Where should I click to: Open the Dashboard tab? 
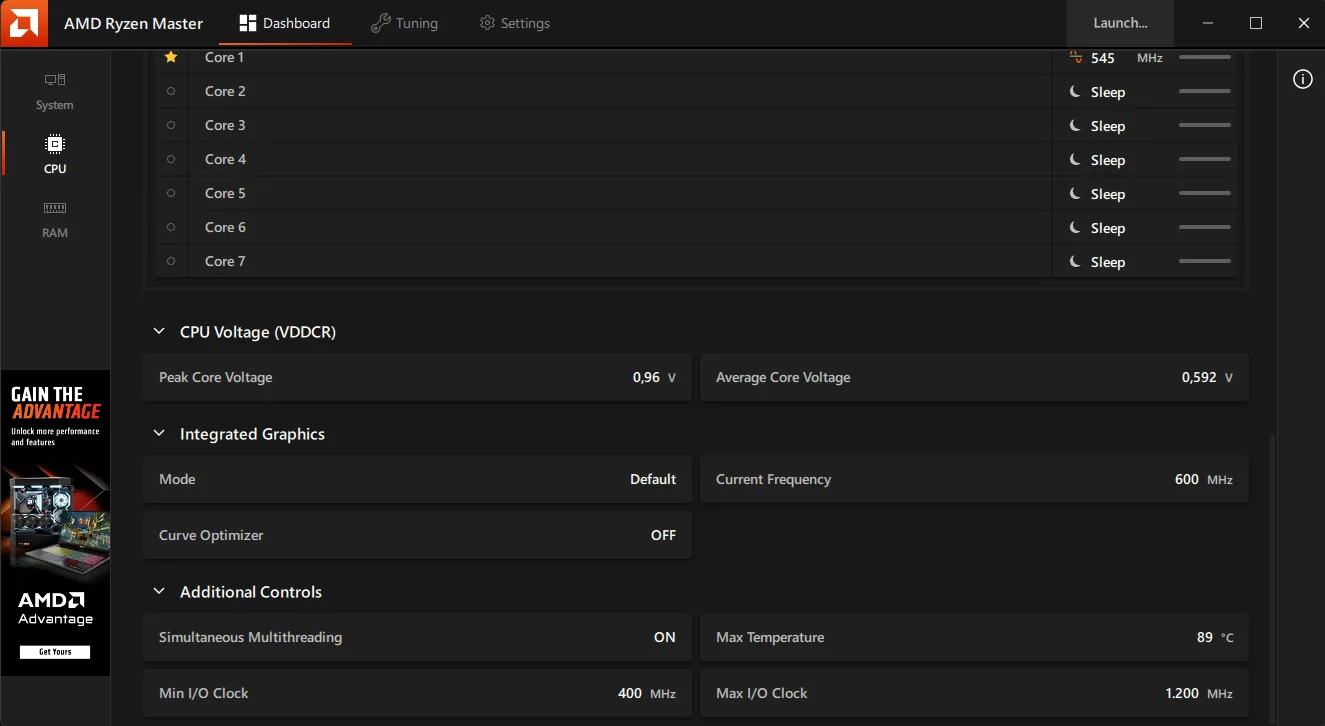285,23
